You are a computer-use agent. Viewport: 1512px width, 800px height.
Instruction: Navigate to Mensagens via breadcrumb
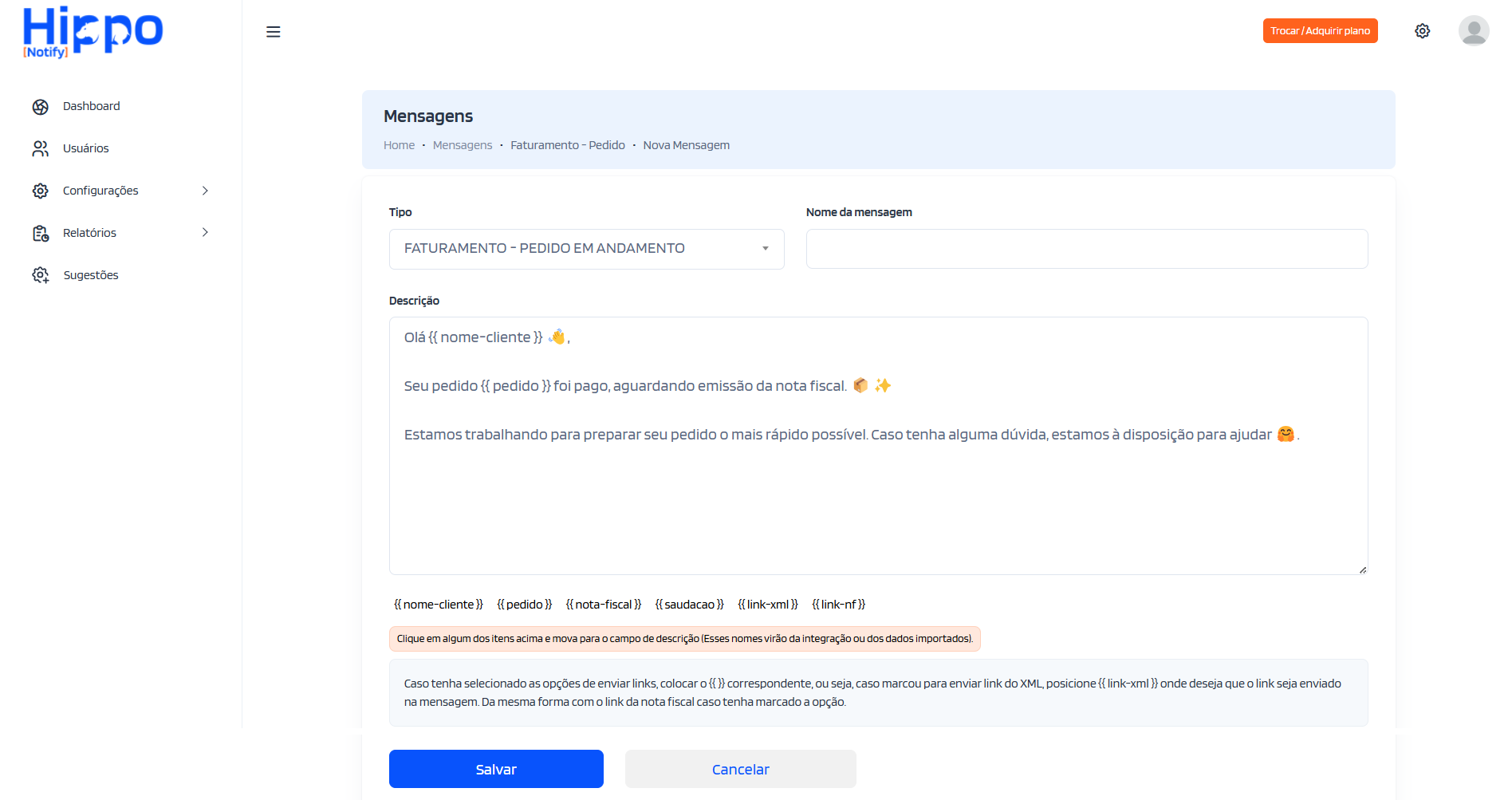pyautogui.click(x=463, y=144)
